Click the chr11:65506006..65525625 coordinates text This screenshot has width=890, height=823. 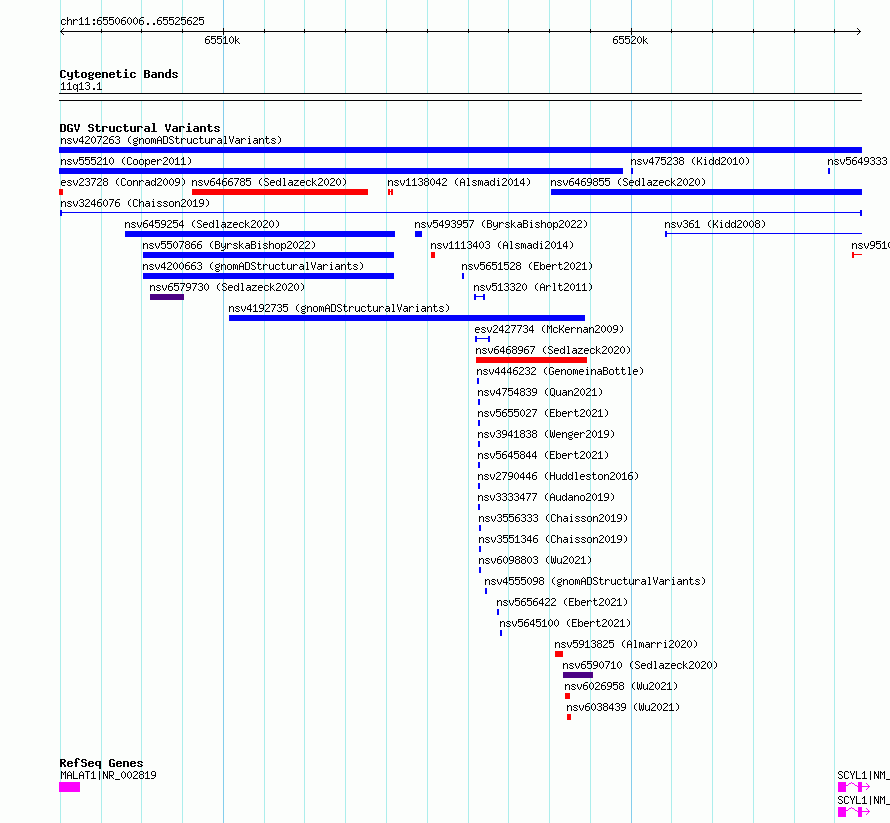[x=132, y=22]
